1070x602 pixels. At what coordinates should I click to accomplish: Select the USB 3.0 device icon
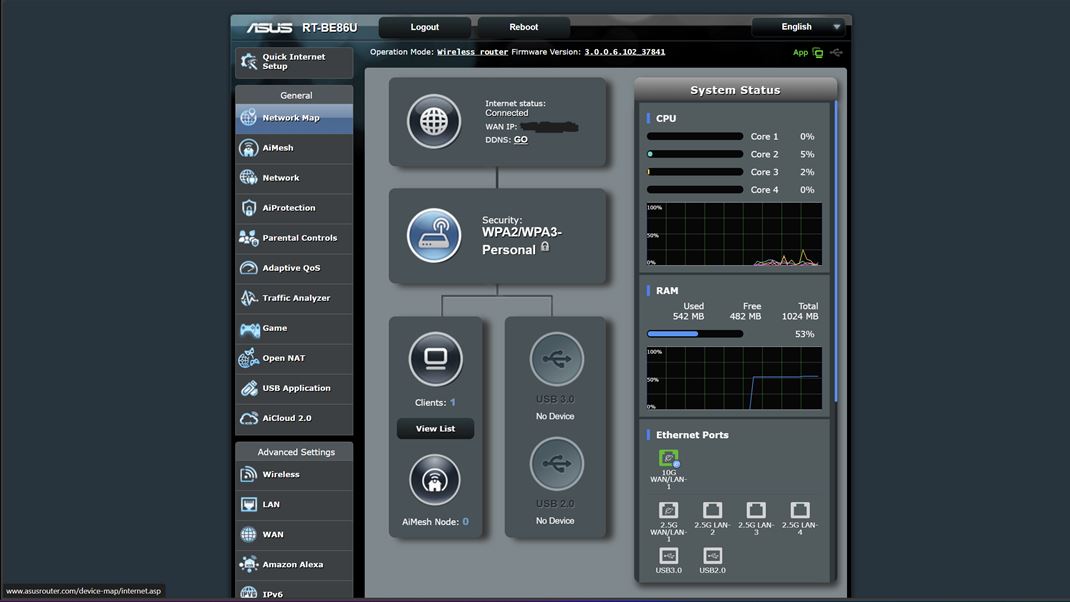556,359
